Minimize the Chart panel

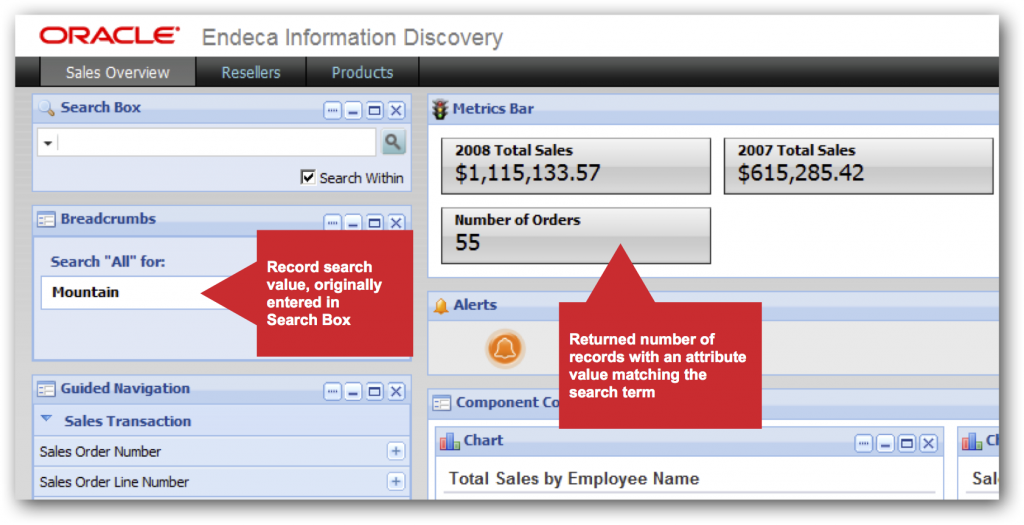coord(885,444)
